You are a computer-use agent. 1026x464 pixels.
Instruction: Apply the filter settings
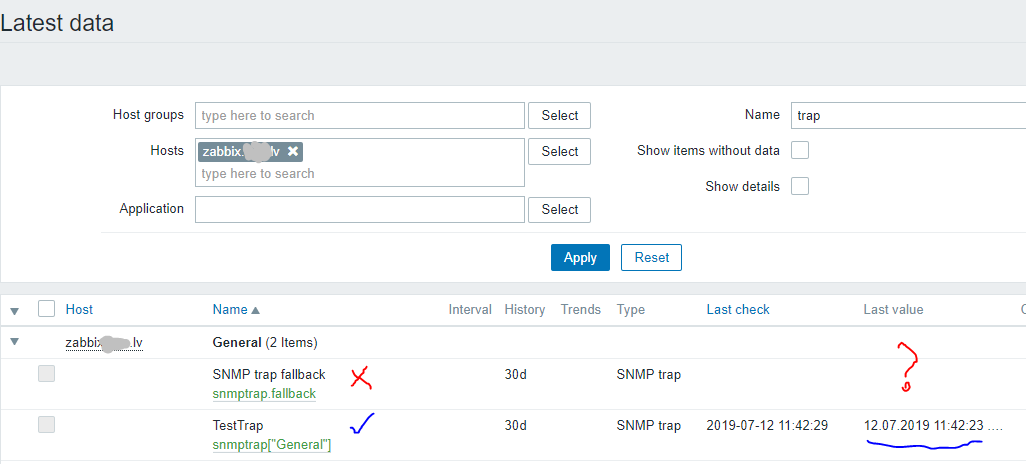(x=580, y=257)
